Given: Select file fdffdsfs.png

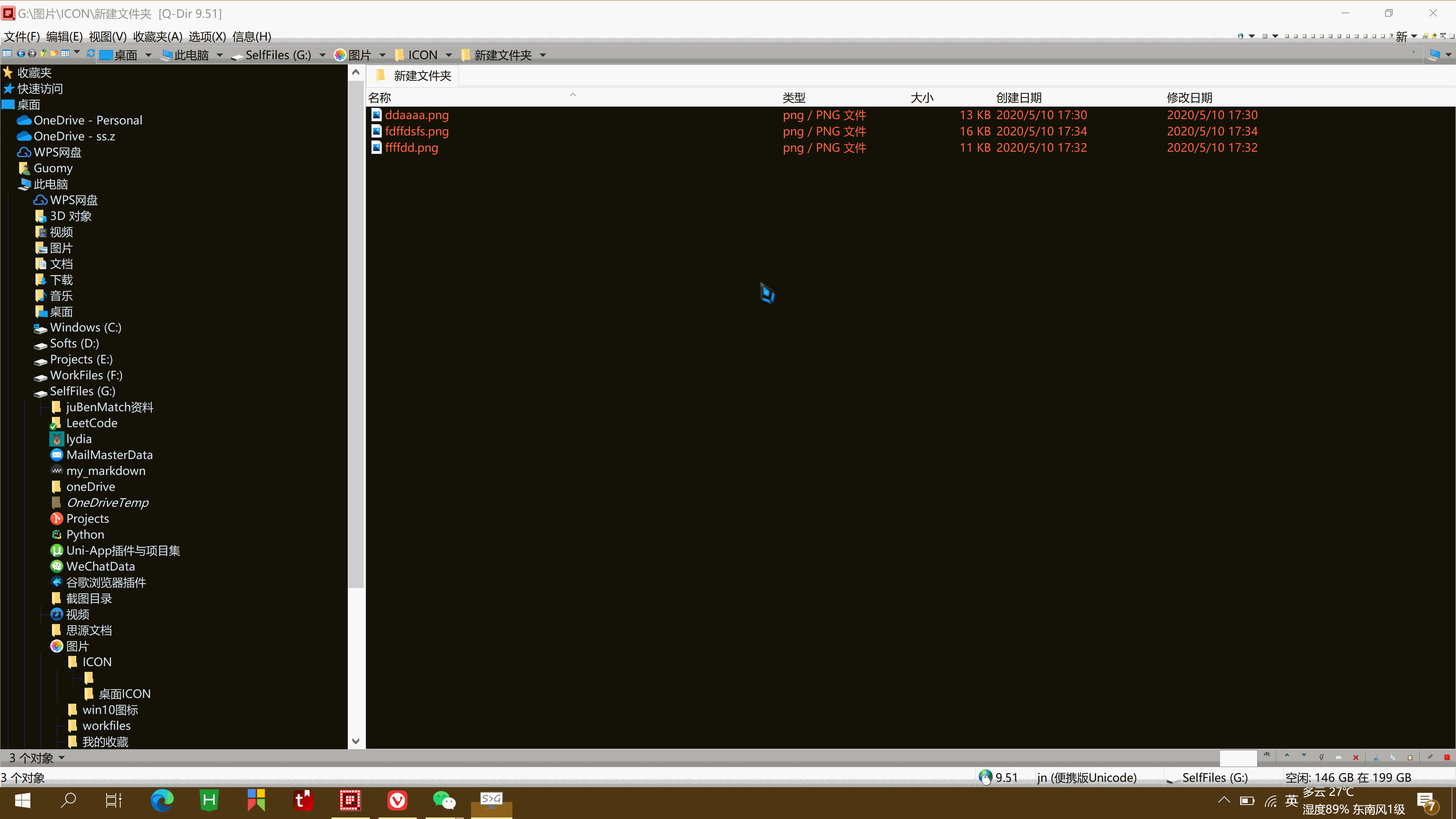Looking at the screenshot, I should pyautogui.click(x=416, y=131).
